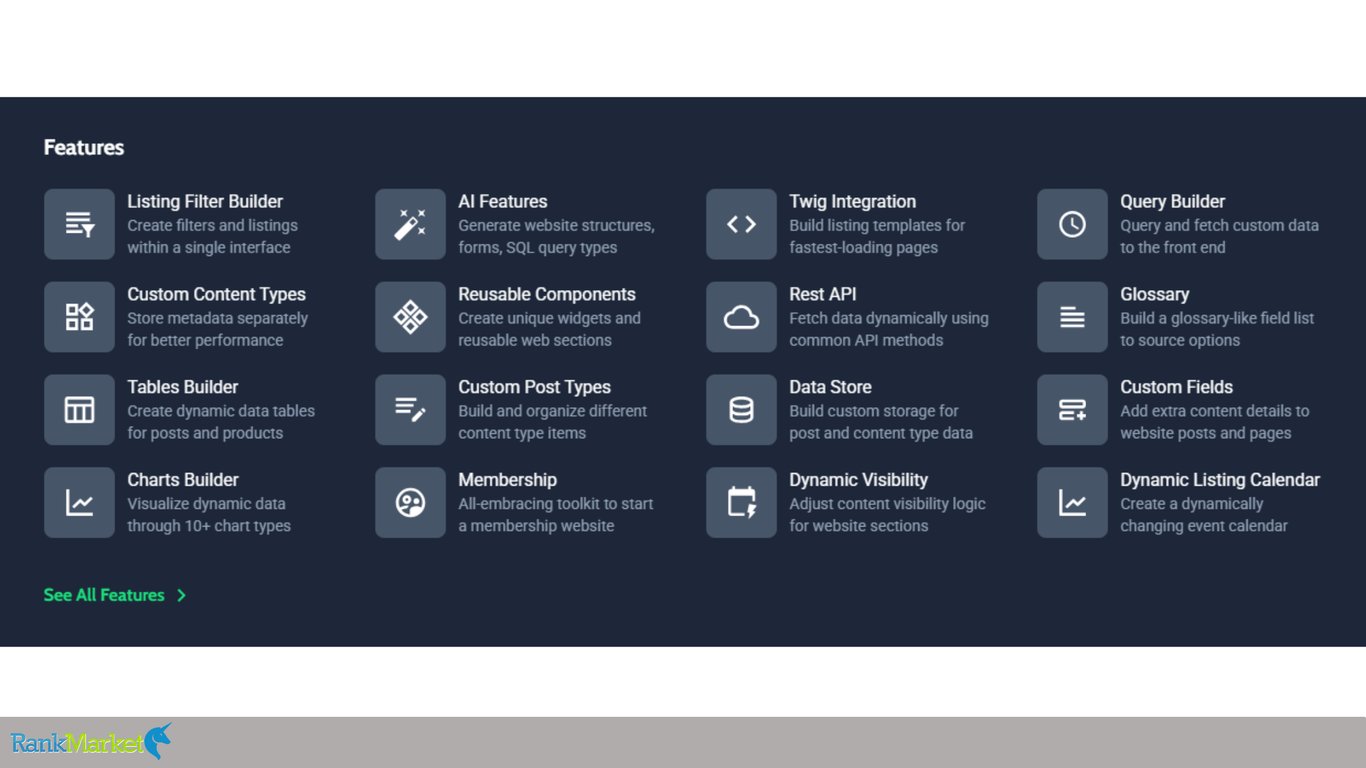1366x768 pixels.
Task: Click text 'Visualize dynamic data through 10+ chart types'
Action: tap(209, 516)
